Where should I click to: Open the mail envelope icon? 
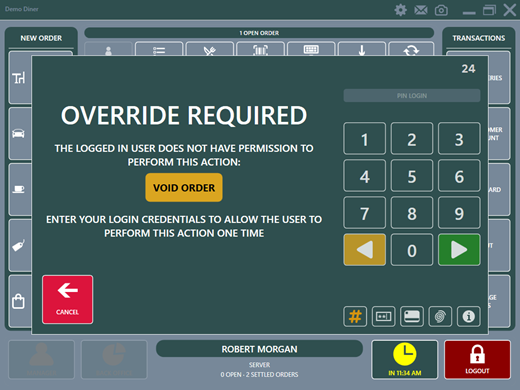pos(421,10)
